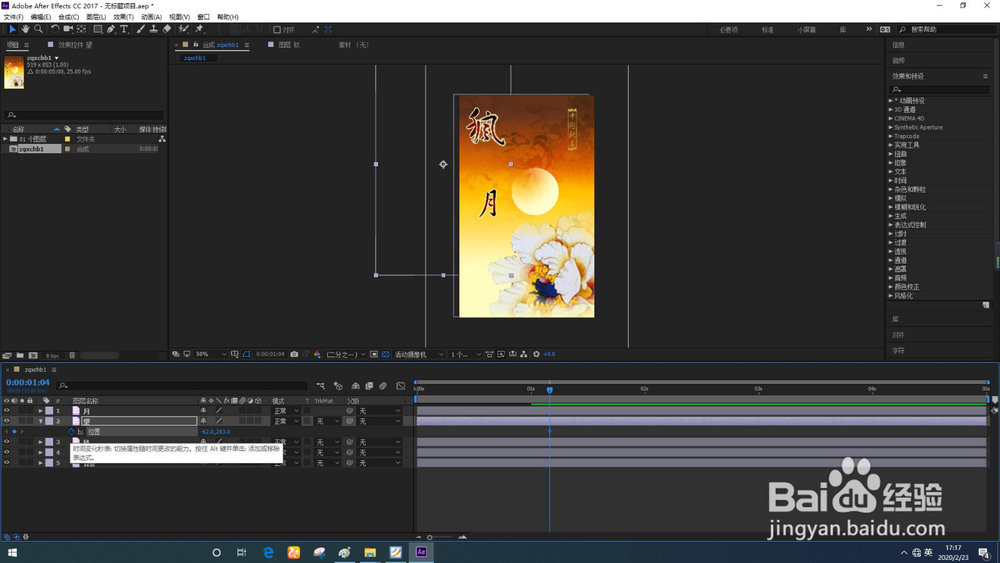Open the view layout dropdown
This screenshot has height=563, width=1000.
(x=466, y=354)
